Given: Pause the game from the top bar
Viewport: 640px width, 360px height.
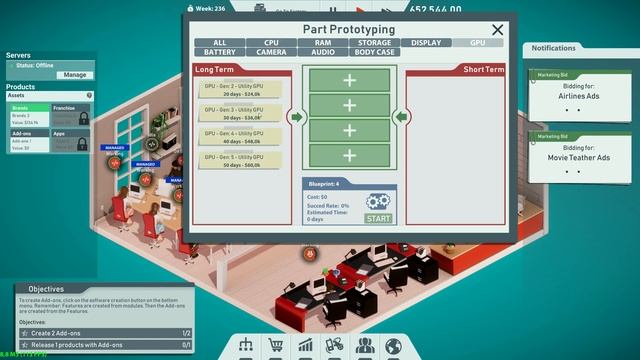Looking at the screenshot, I should [333, 9].
